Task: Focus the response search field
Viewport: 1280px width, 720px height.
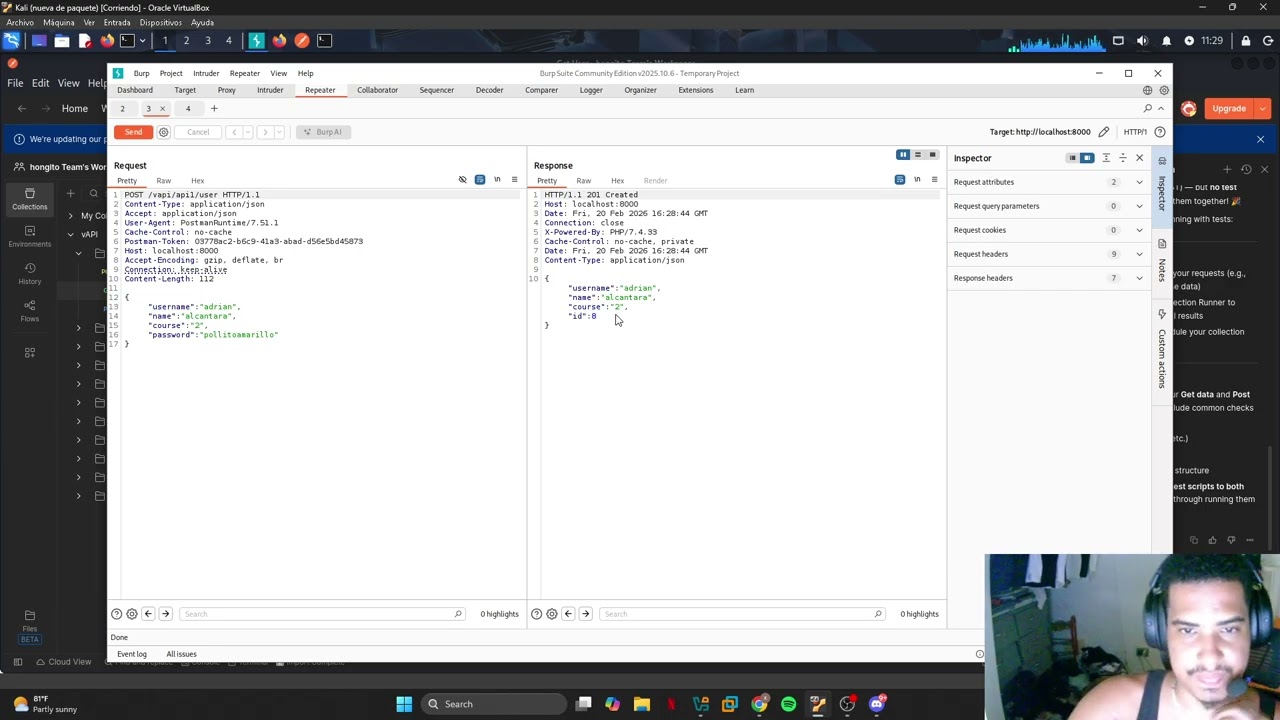Action: pos(742,614)
